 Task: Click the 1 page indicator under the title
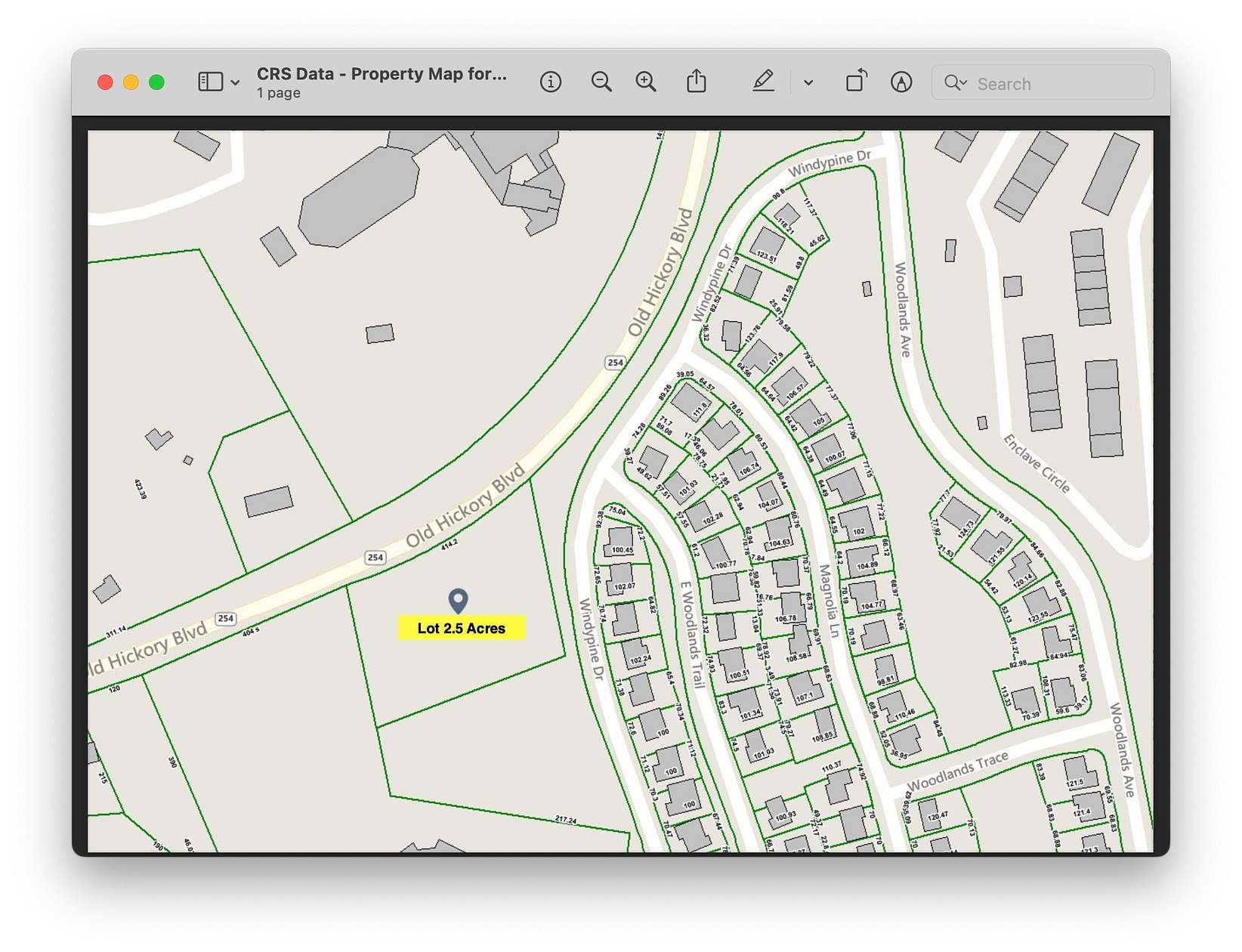tap(278, 92)
